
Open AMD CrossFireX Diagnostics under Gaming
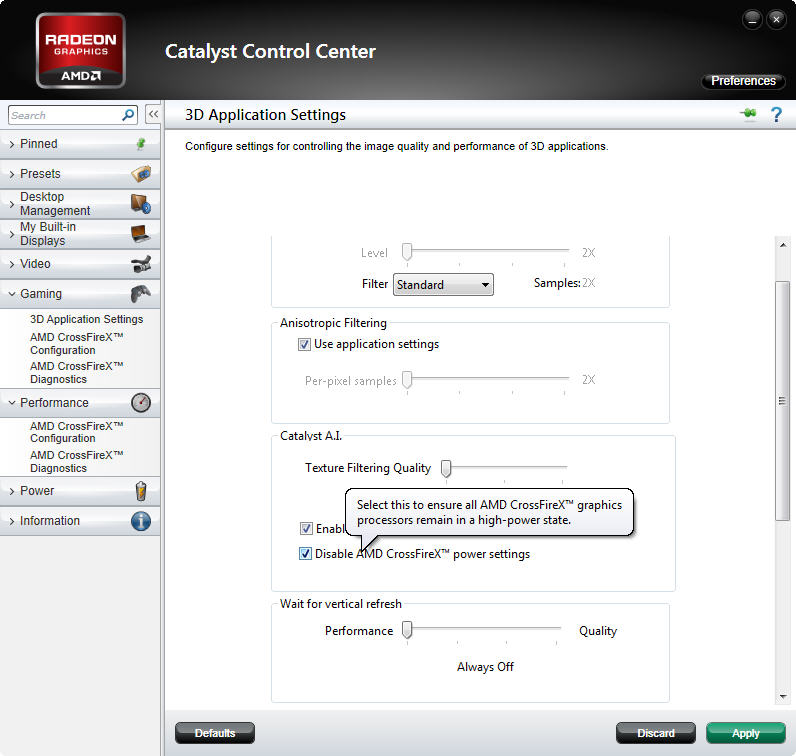[x=77, y=373]
